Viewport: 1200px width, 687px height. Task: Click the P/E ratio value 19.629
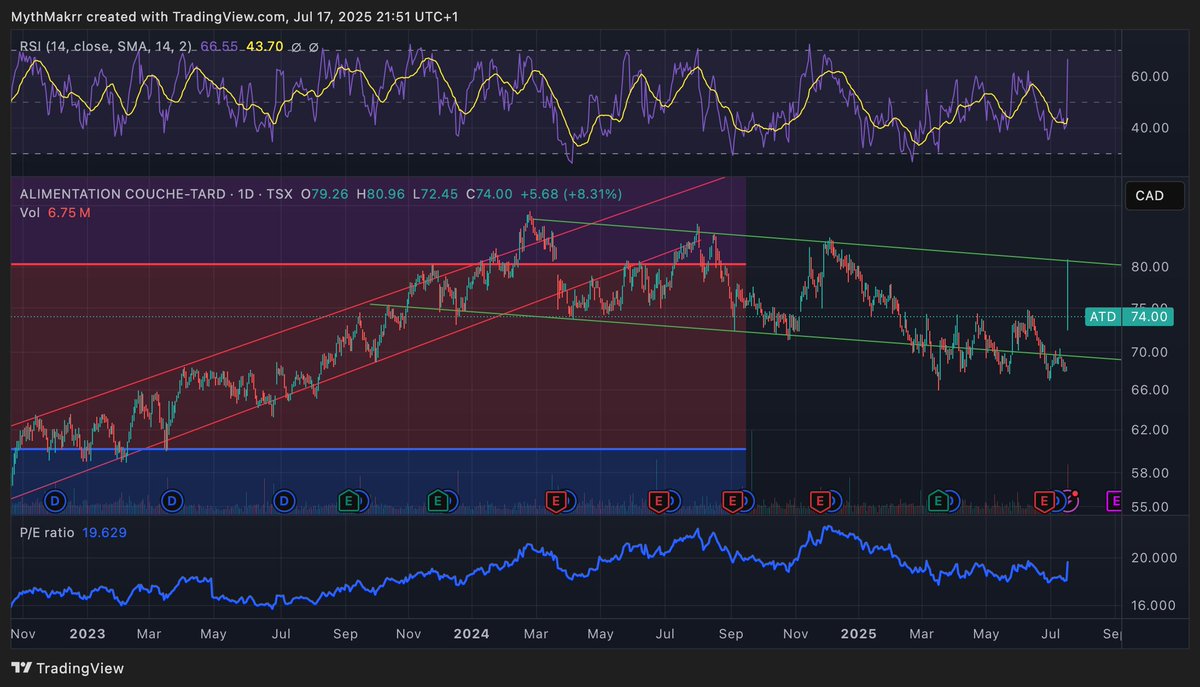click(103, 533)
